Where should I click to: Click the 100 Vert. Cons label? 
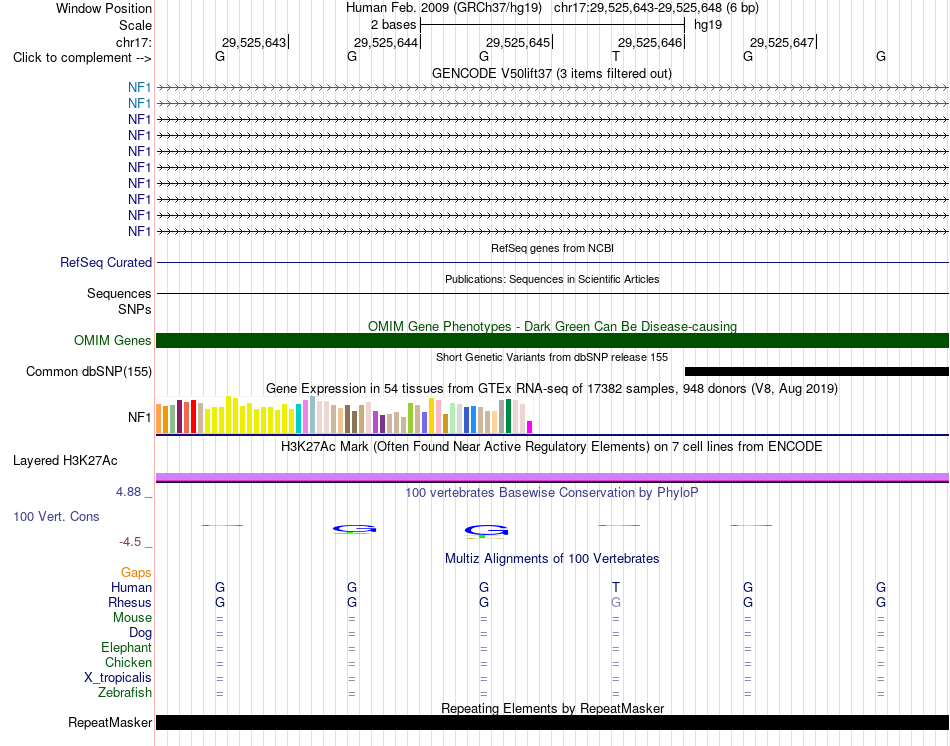tap(56, 516)
